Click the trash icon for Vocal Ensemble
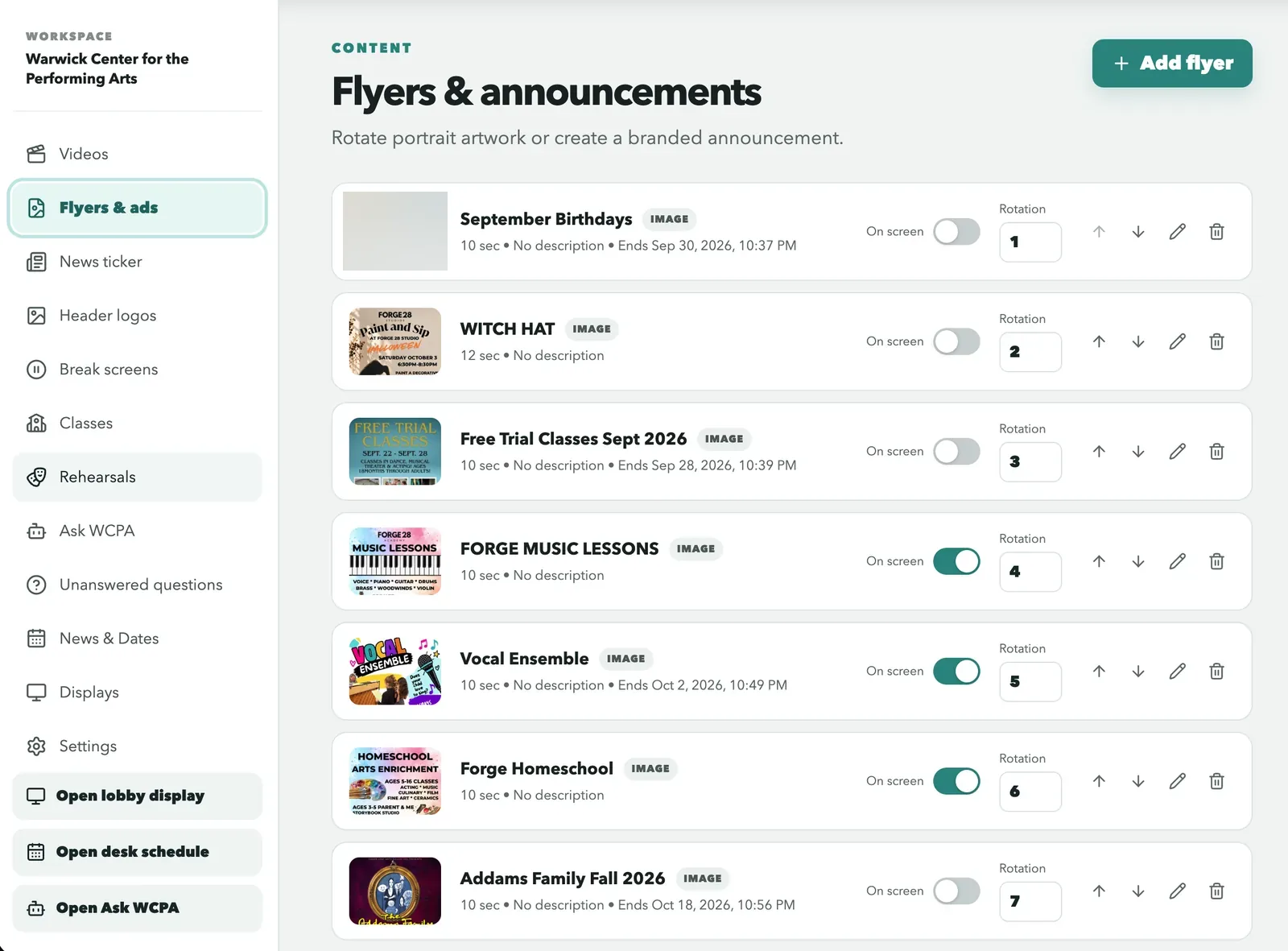Image resolution: width=1288 pixels, height=951 pixels. [1216, 672]
